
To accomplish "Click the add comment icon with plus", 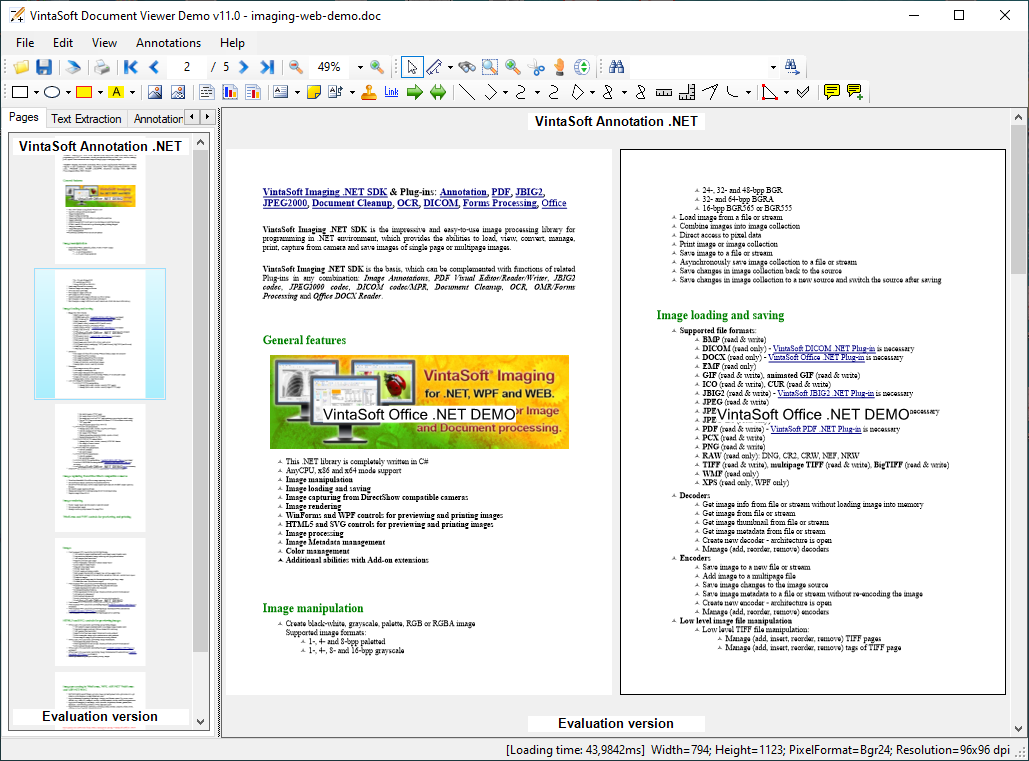I will (x=854, y=93).
